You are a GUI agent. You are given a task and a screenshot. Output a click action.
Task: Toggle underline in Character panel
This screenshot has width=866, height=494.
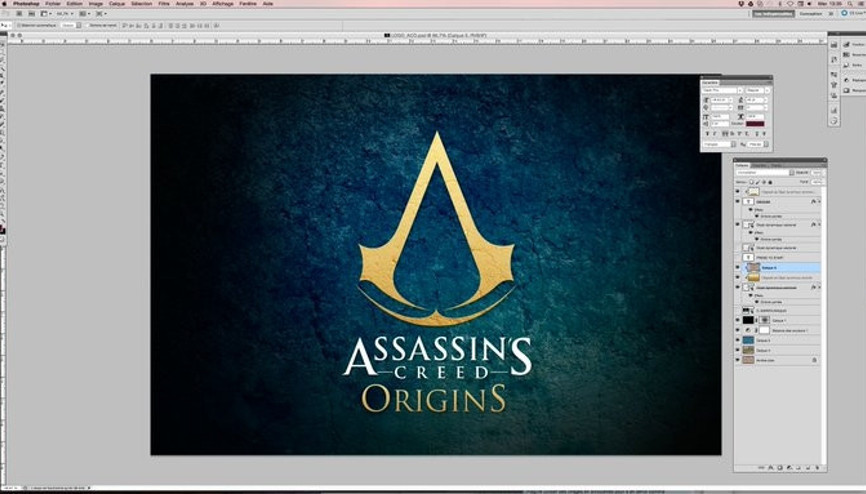click(x=757, y=134)
